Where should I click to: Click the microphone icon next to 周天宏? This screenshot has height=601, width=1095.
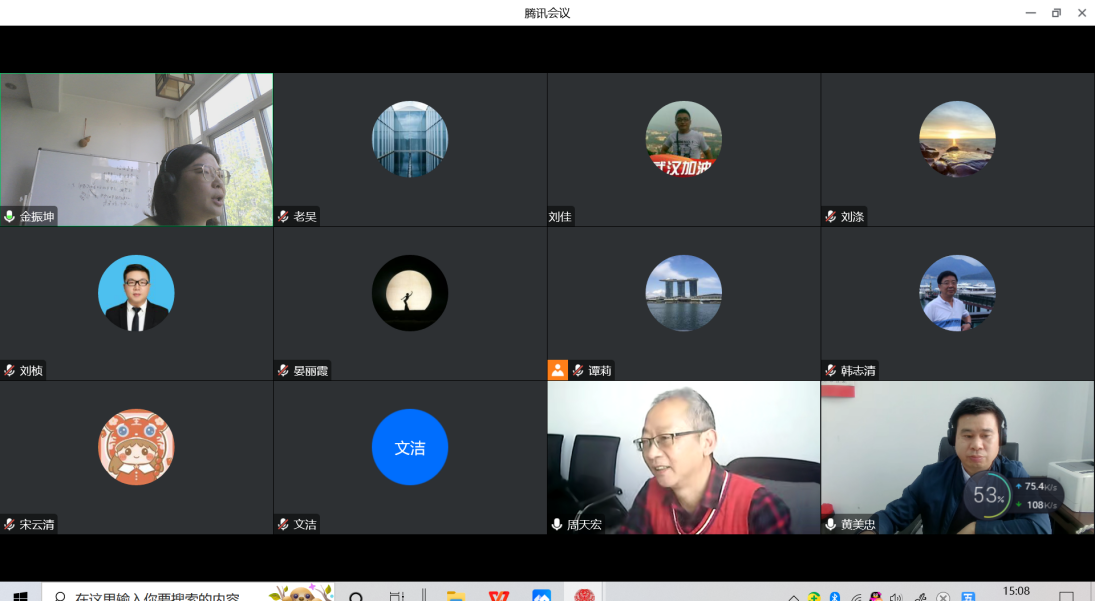click(558, 524)
